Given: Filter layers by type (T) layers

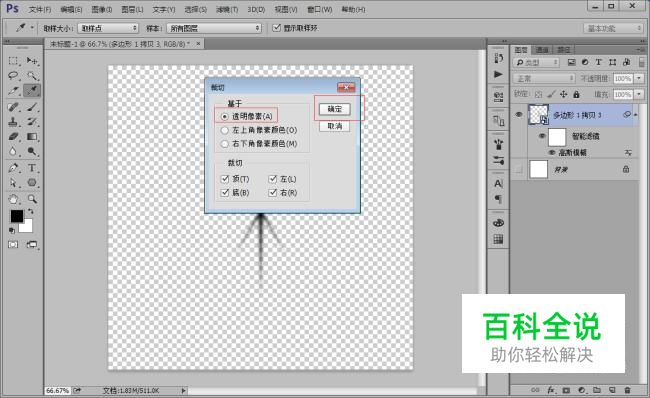Looking at the screenshot, I should (x=599, y=62).
